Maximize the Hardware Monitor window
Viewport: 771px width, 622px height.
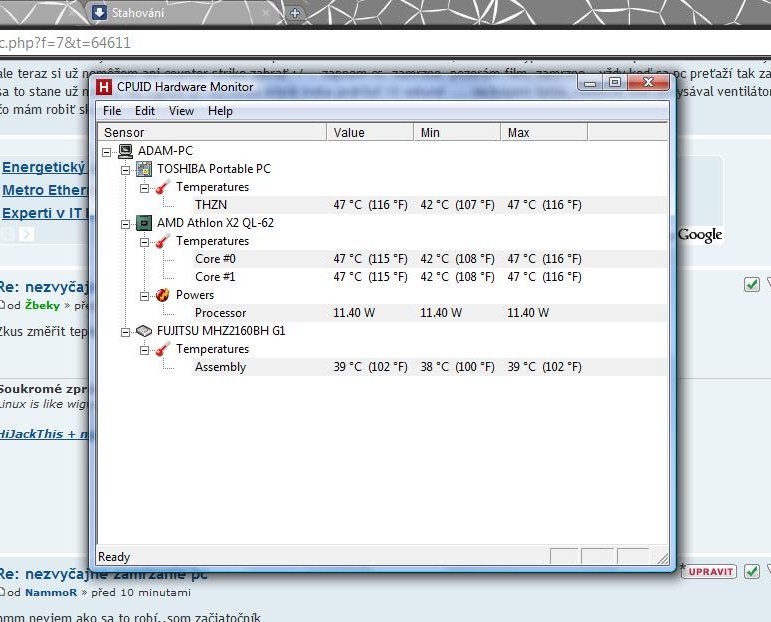coord(615,83)
